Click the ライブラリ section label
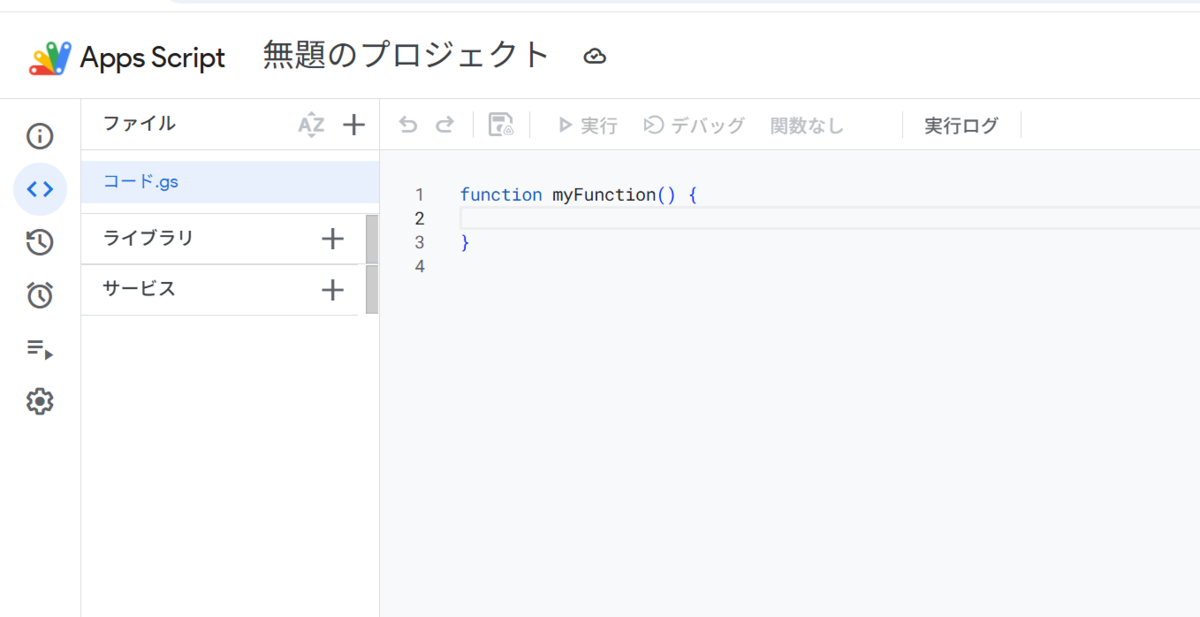1200x617 pixels. click(148, 238)
